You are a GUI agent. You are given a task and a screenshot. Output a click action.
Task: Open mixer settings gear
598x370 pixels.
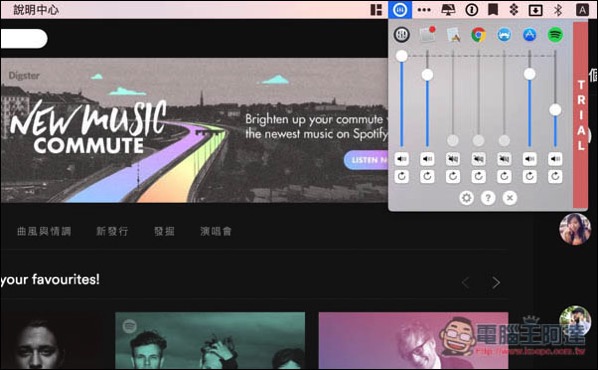(x=466, y=198)
